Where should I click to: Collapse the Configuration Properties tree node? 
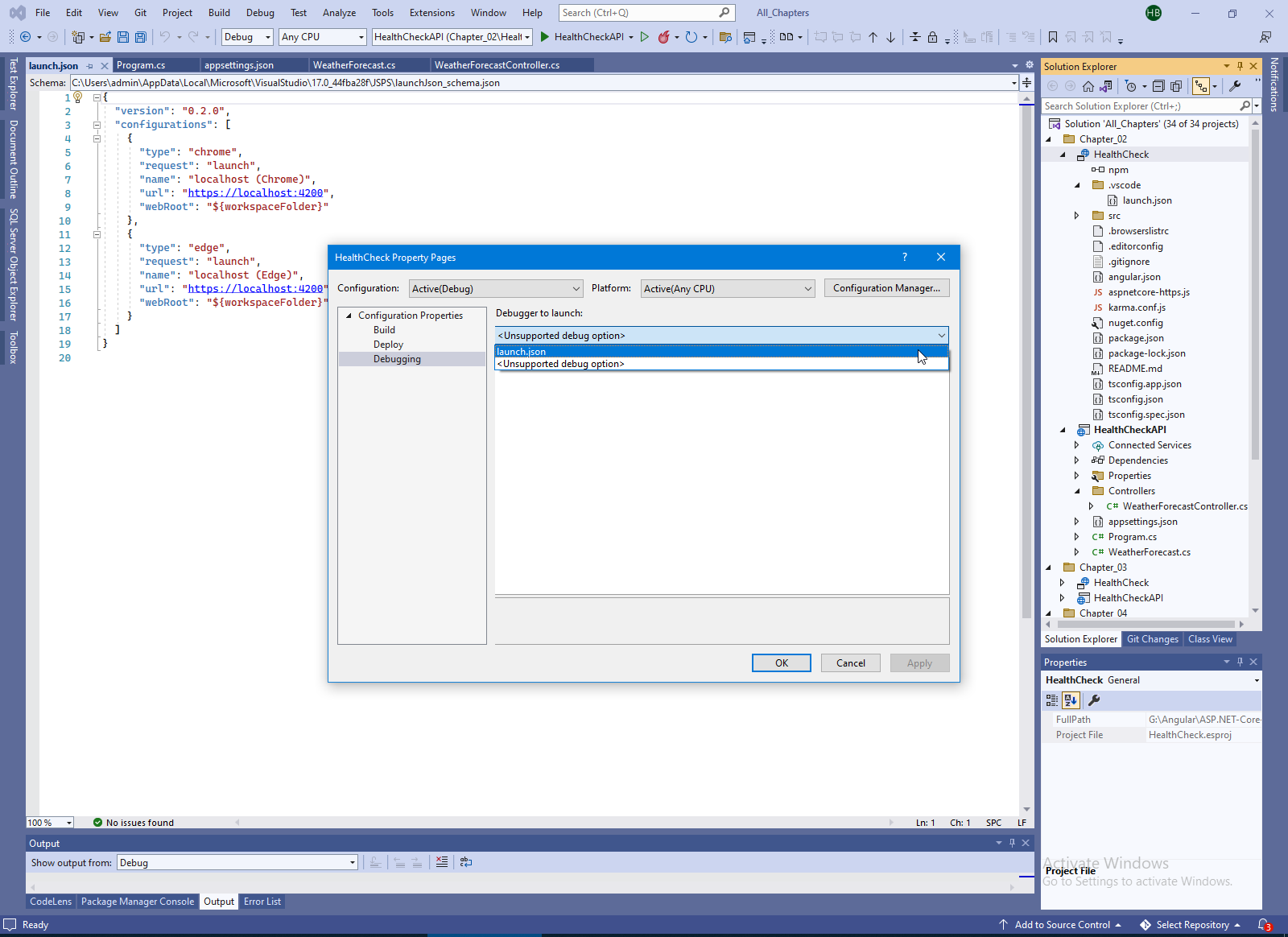click(349, 316)
